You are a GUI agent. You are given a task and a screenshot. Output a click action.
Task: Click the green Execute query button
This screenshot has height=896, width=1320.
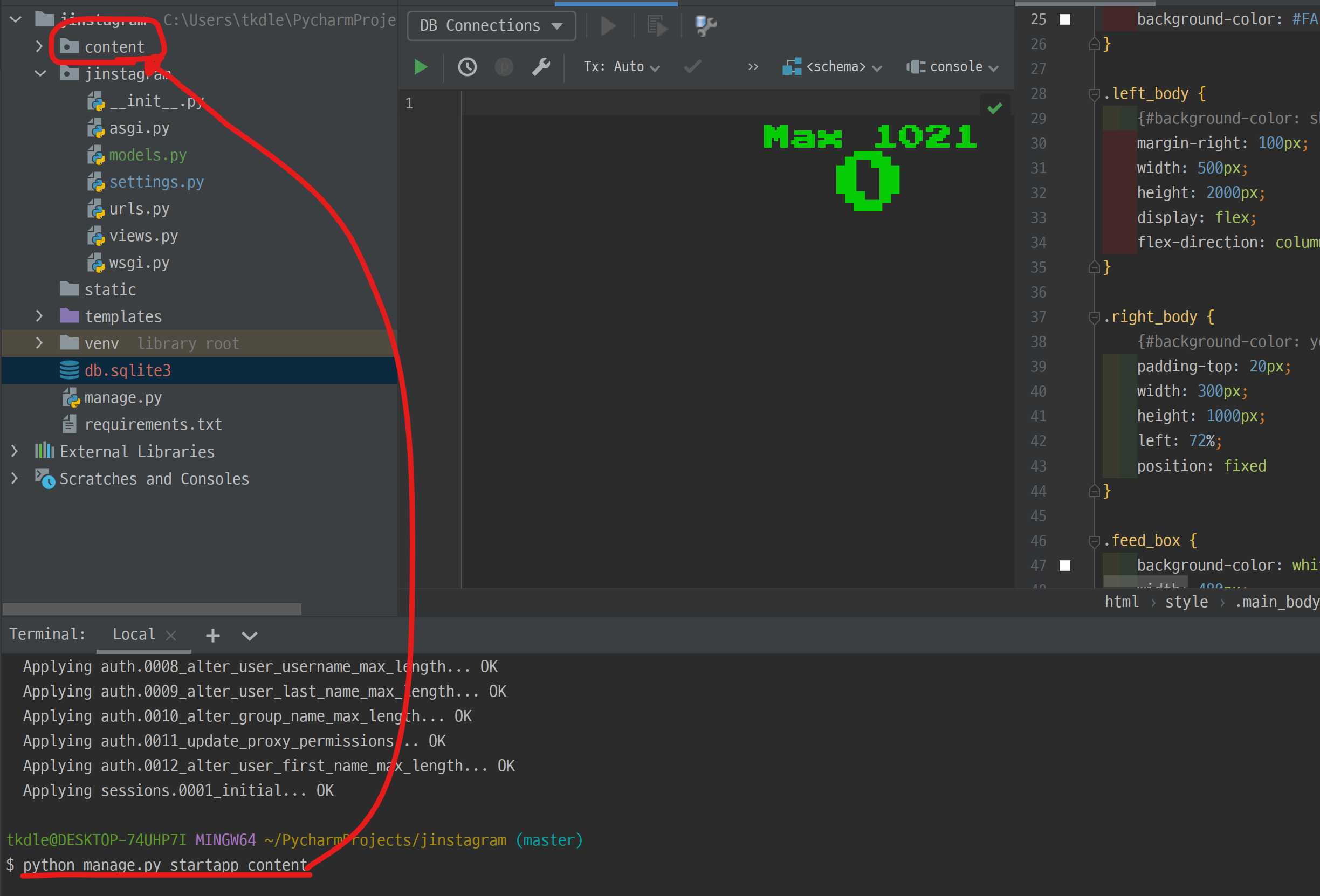(x=420, y=67)
